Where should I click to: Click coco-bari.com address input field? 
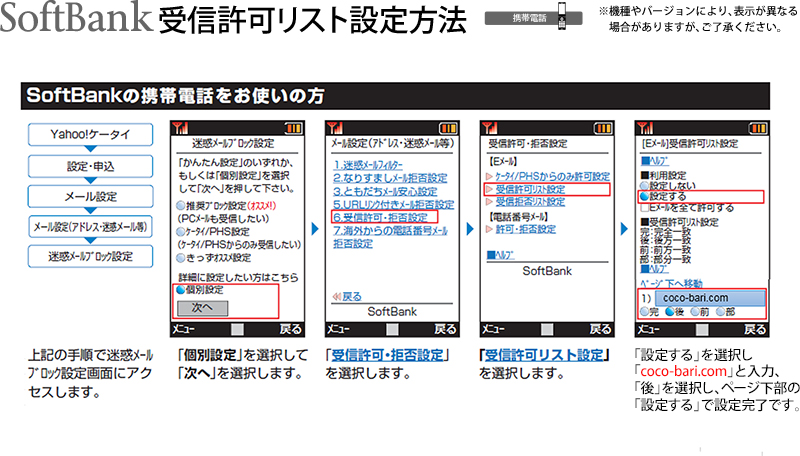710,298
